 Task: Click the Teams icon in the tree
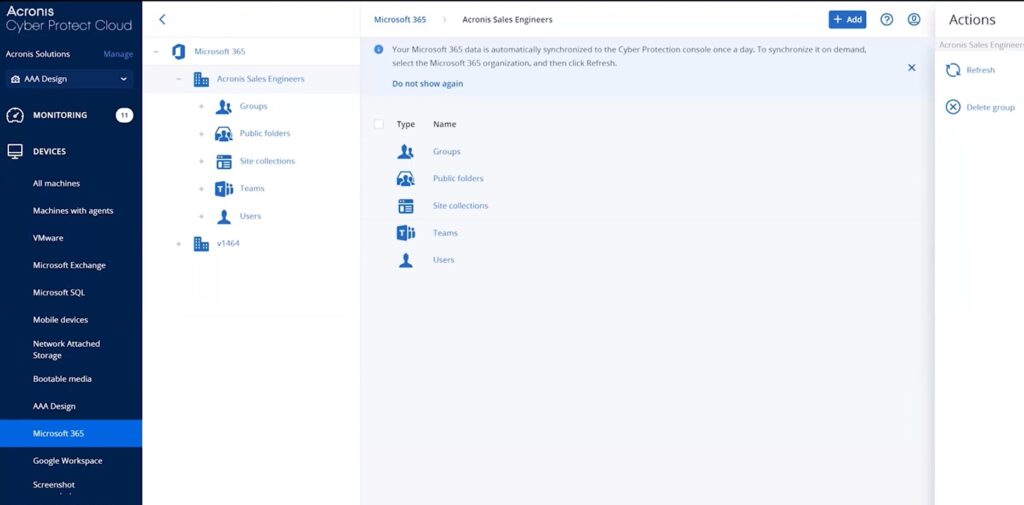[x=224, y=189]
